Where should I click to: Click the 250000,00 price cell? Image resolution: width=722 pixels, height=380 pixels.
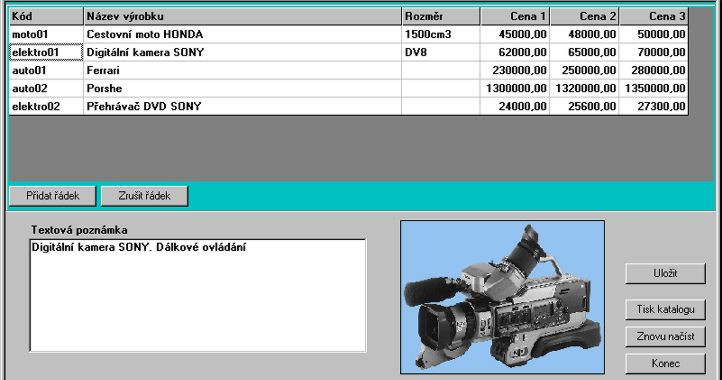(x=585, y=70)
